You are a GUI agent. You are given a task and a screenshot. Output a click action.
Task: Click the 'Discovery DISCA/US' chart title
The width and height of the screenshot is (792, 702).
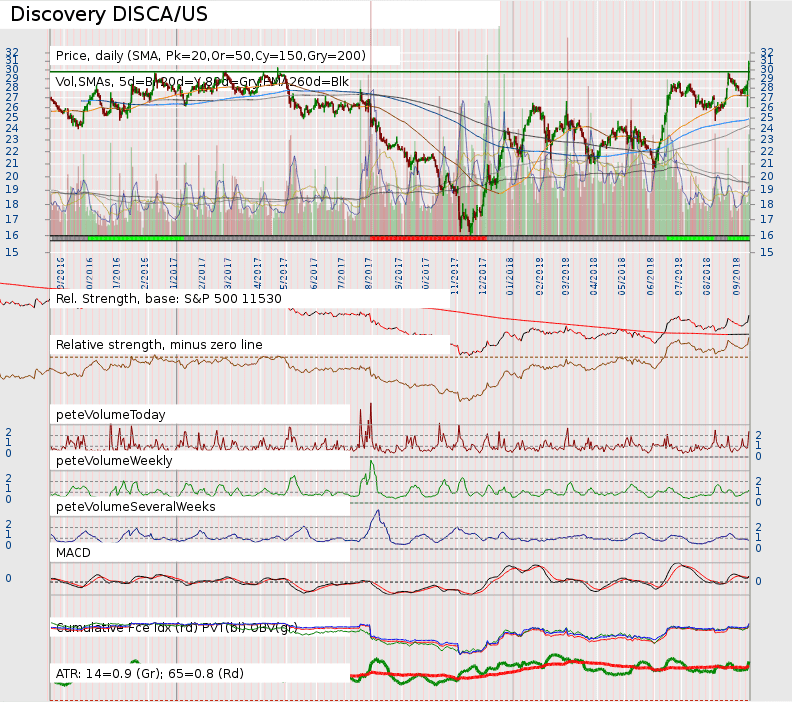pos(109,14)
